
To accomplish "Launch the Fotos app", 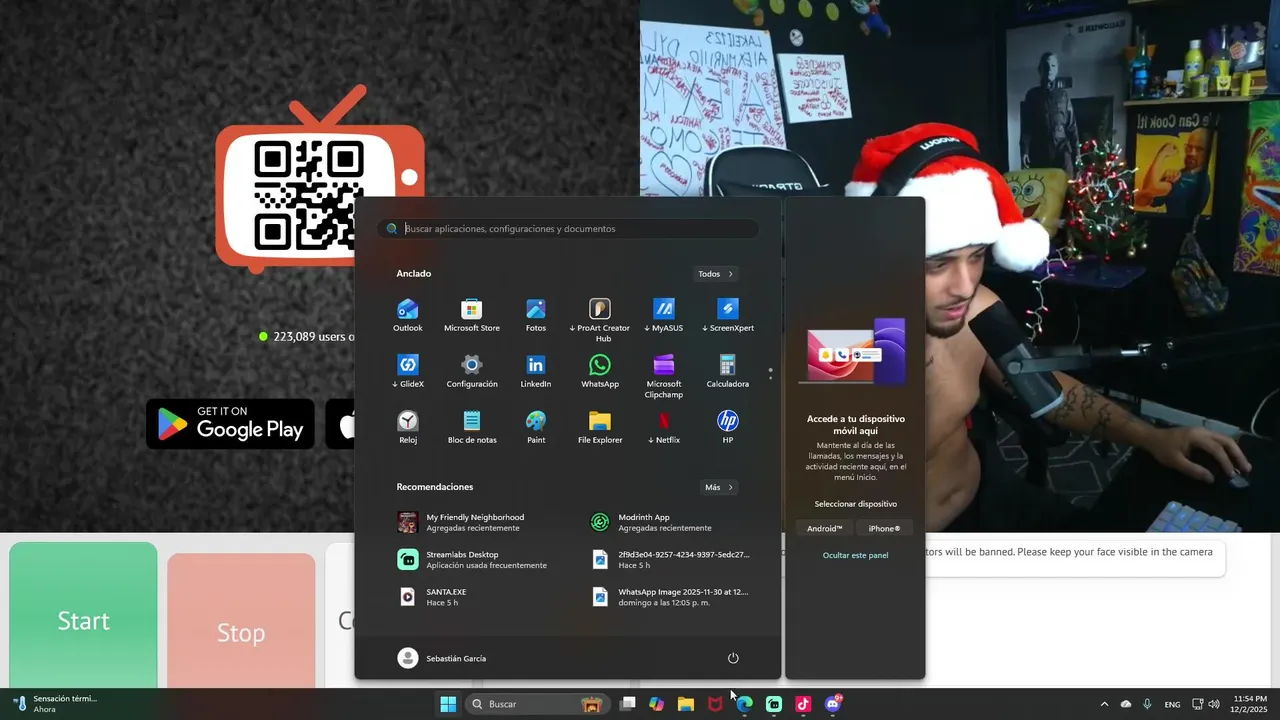I will [536, 315].
